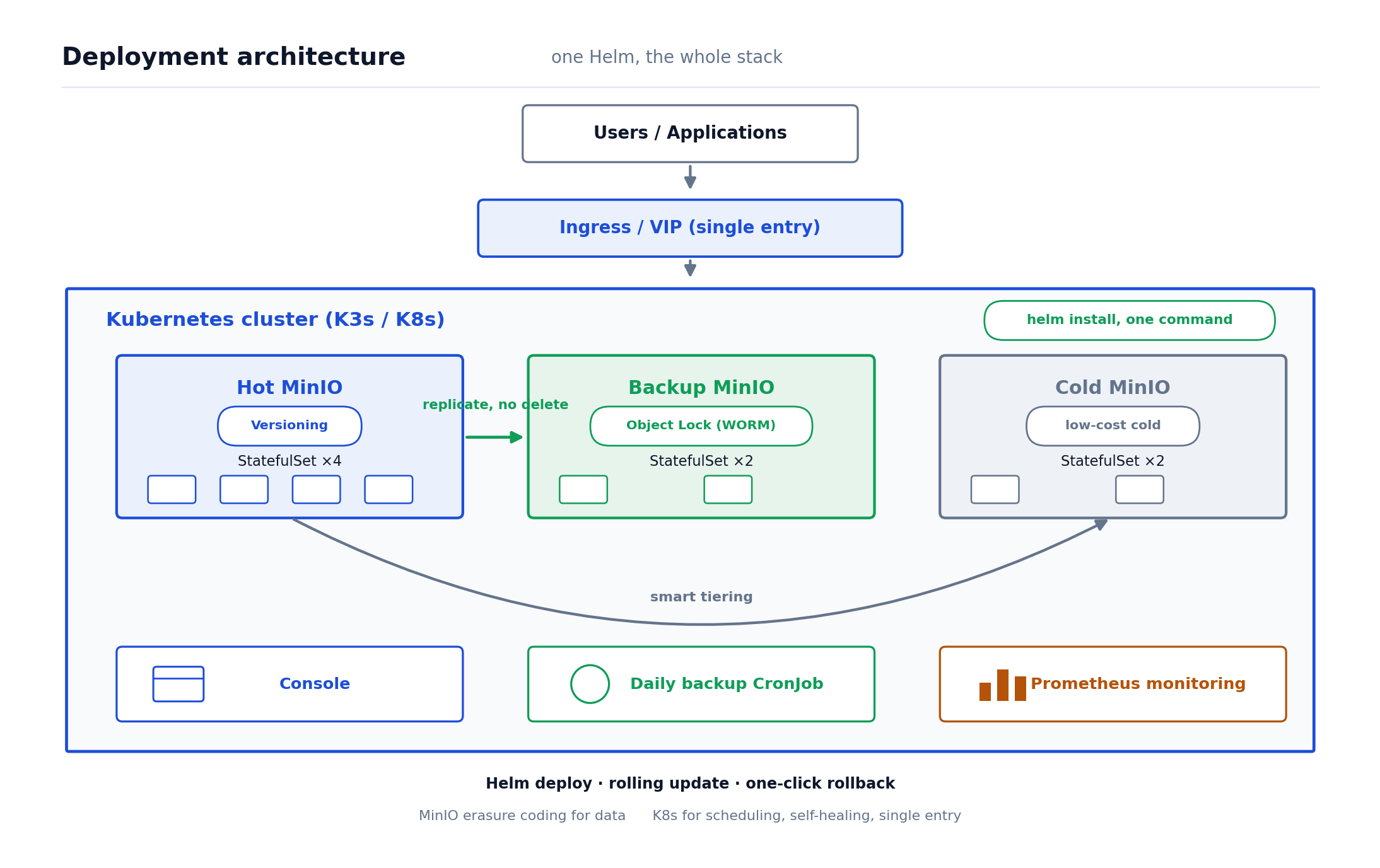Click the Console window icon

pos(178,684)
